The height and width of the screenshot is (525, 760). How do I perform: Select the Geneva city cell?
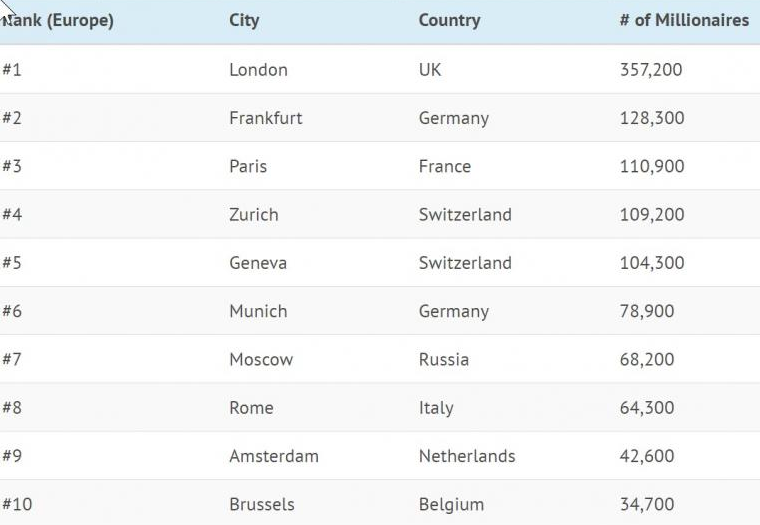pyautogui.click(x=257, y=263)
